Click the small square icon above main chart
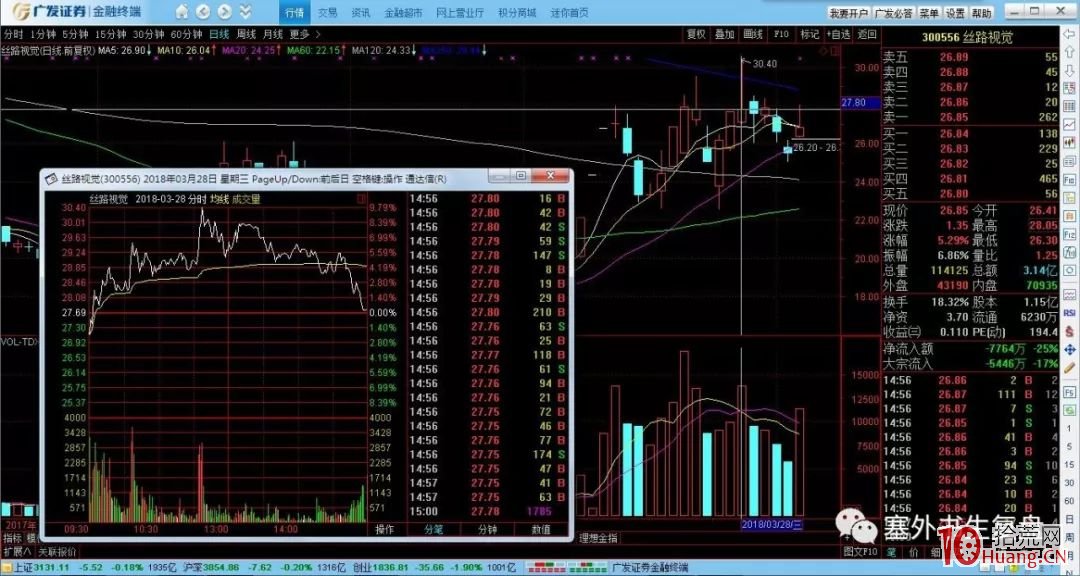 834,51
